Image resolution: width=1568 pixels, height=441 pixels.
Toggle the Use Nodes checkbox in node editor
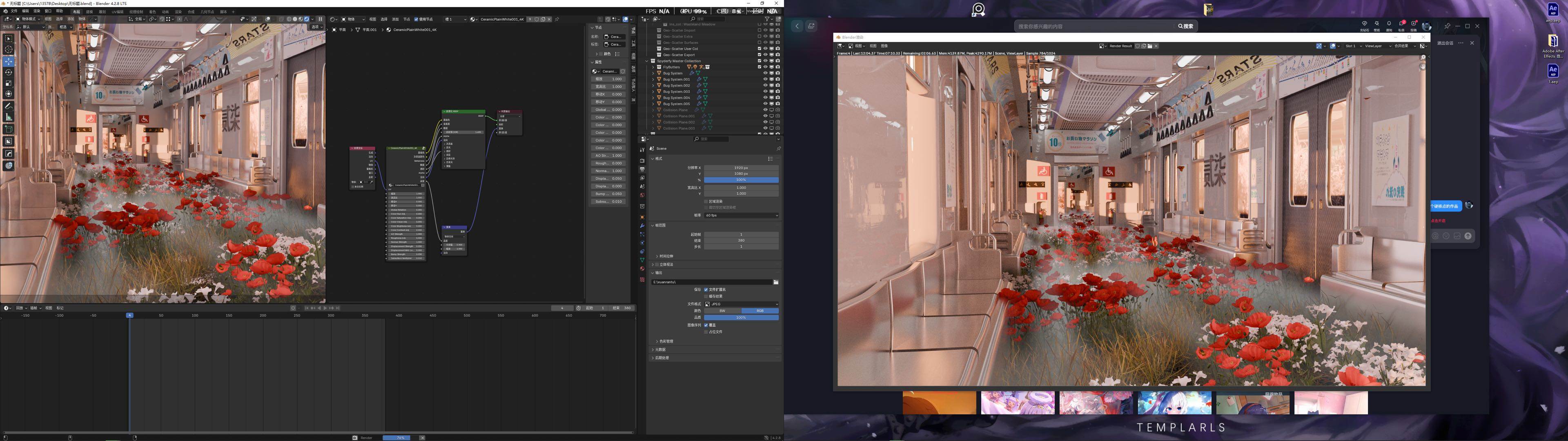416,20
